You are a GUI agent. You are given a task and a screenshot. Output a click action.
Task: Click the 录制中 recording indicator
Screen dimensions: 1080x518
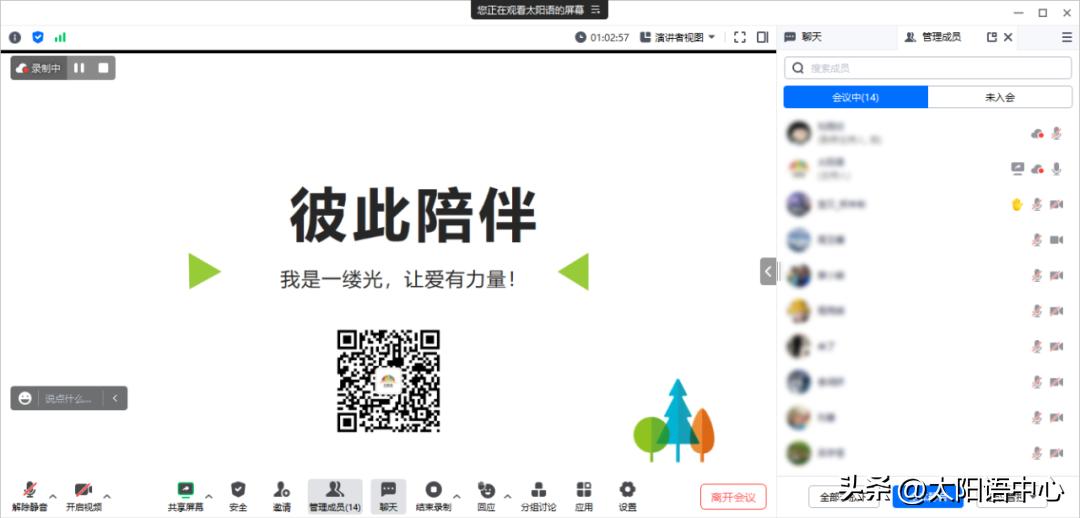[x=39, y=68]
